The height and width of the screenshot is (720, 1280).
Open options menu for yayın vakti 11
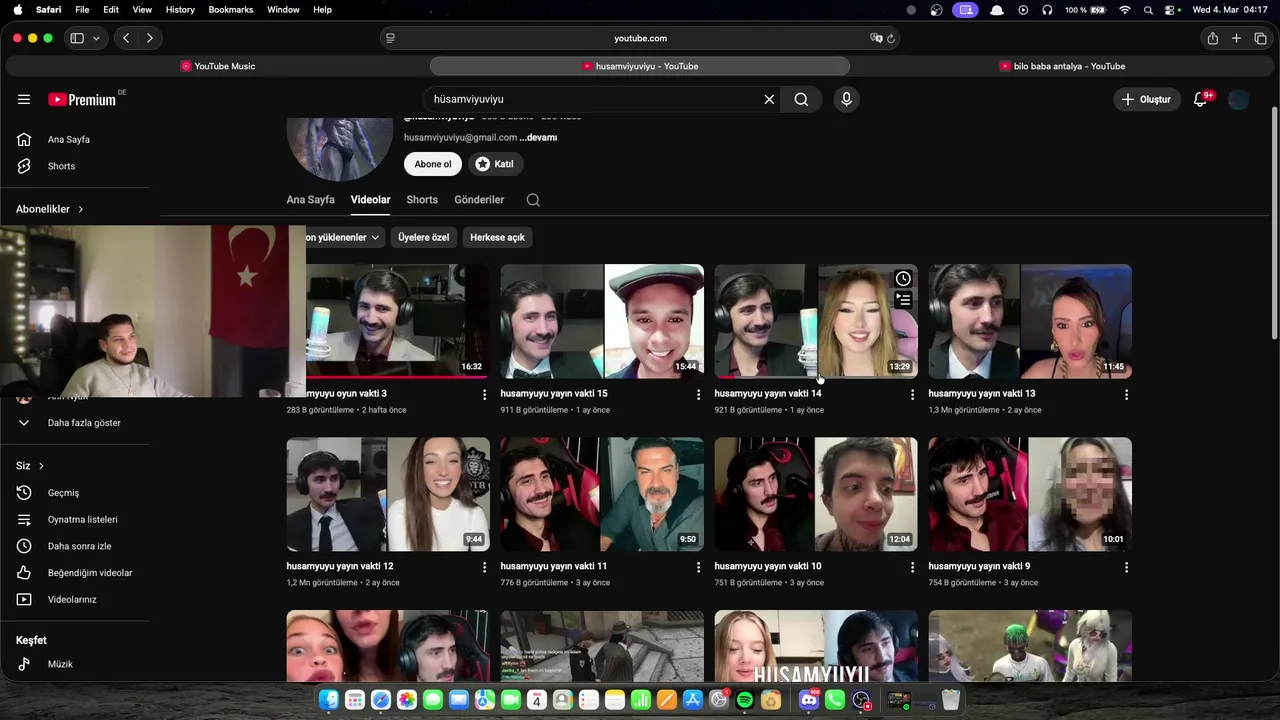pyautogui.click(x=698, y=567)
